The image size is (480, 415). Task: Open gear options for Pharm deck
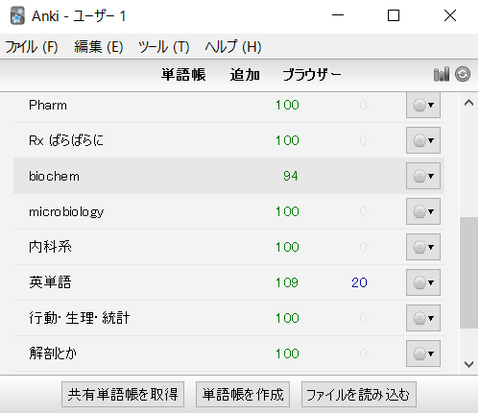pos(423,105)
